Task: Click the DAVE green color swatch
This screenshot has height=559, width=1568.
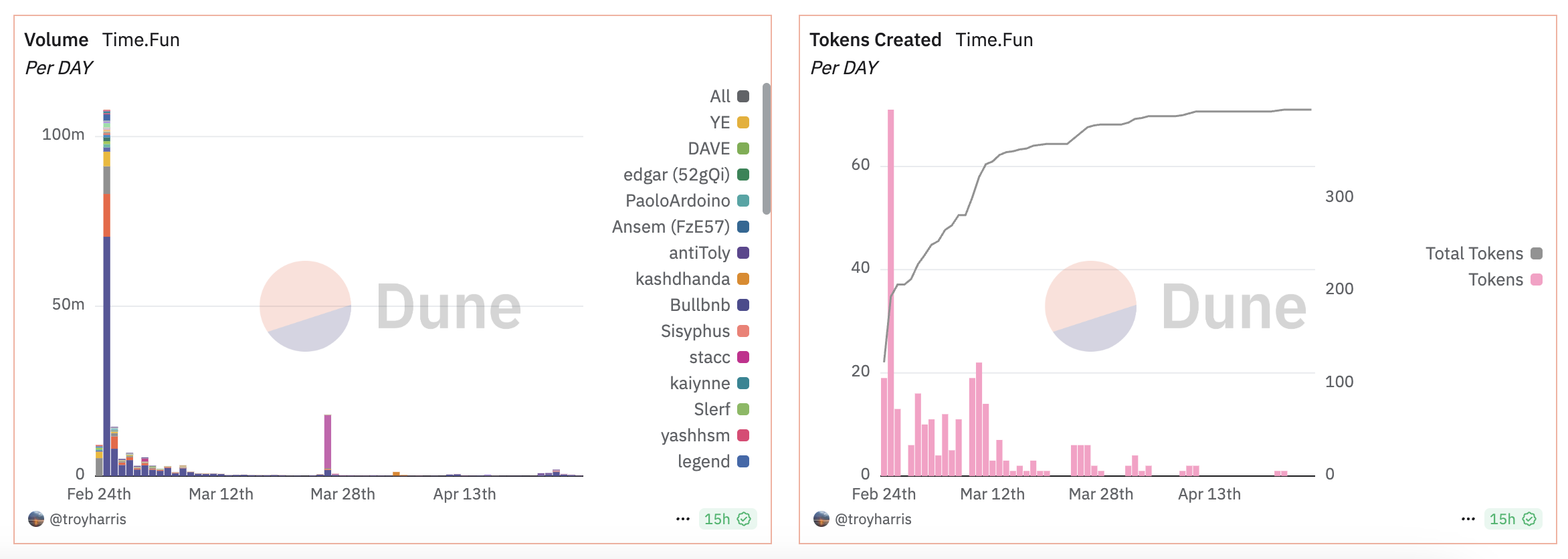Action: pyautogui.click(x=743, y=148)
